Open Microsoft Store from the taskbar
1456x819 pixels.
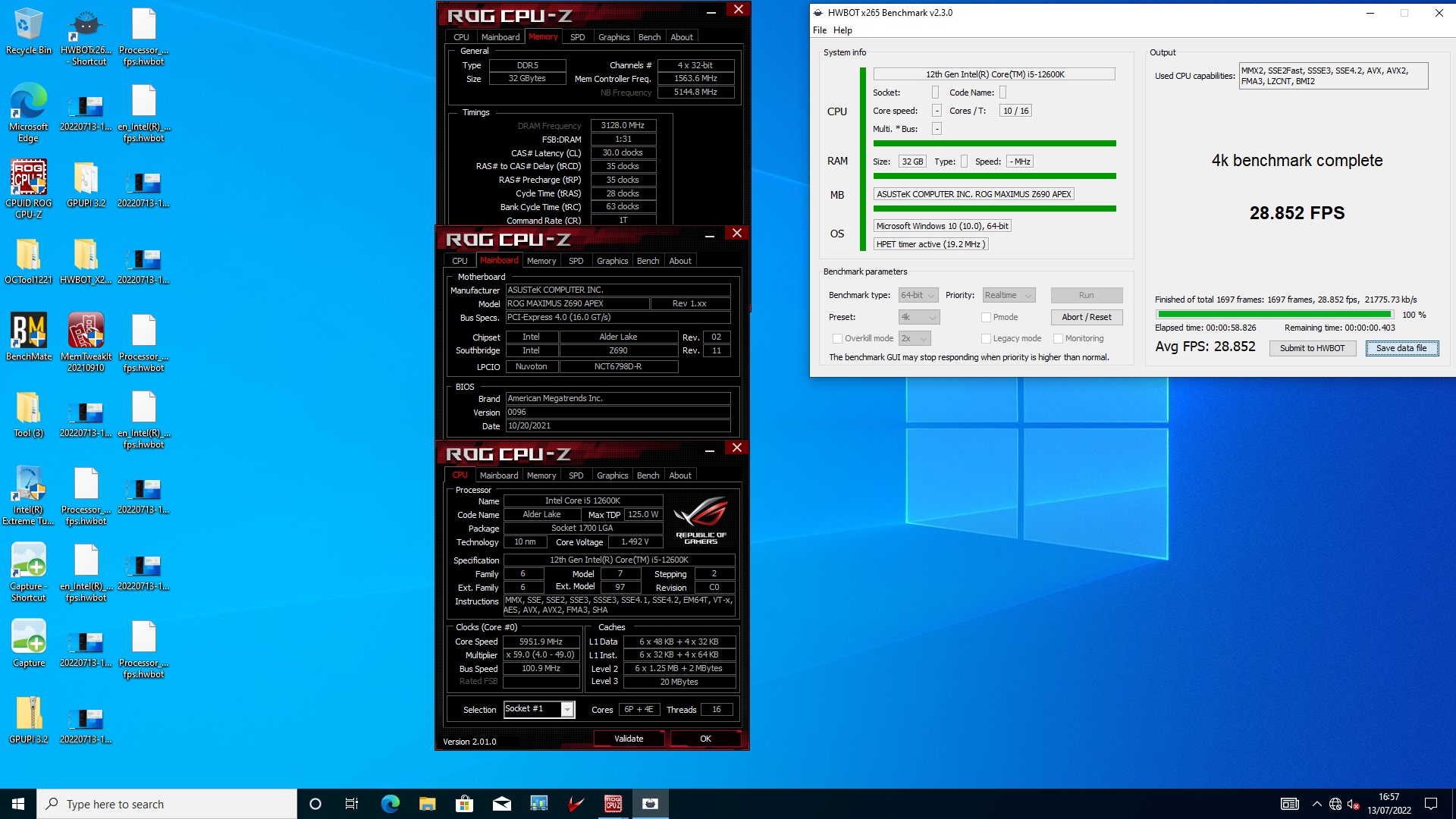point(464,804)
